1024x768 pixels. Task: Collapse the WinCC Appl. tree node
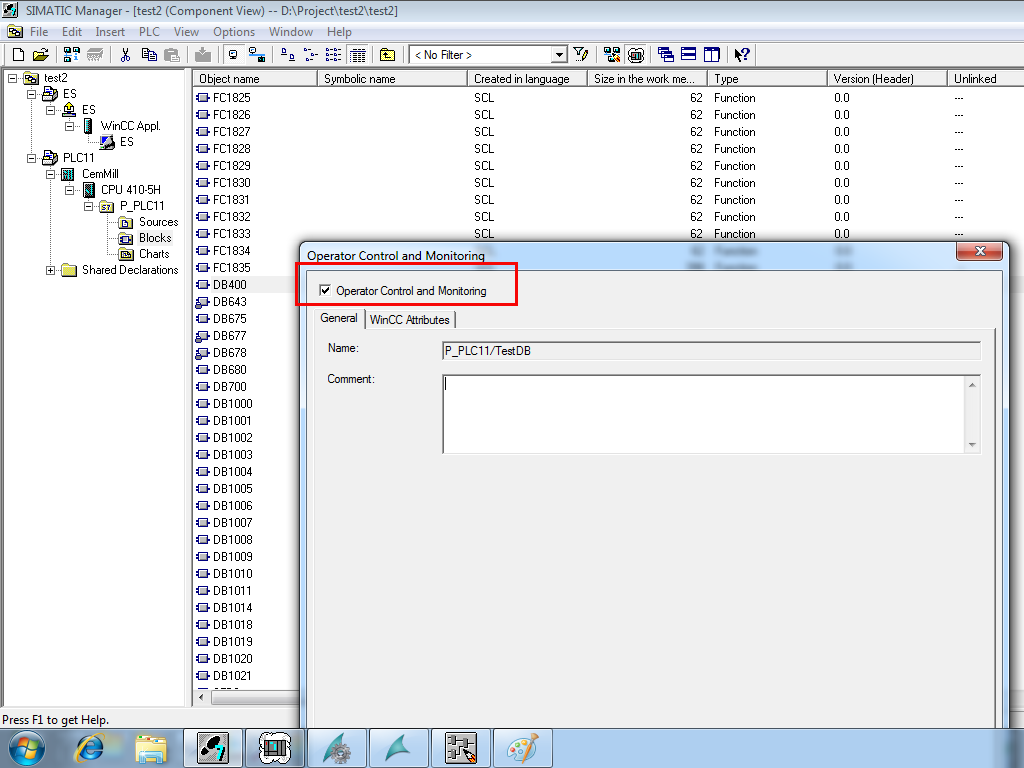tap(69, 126)
